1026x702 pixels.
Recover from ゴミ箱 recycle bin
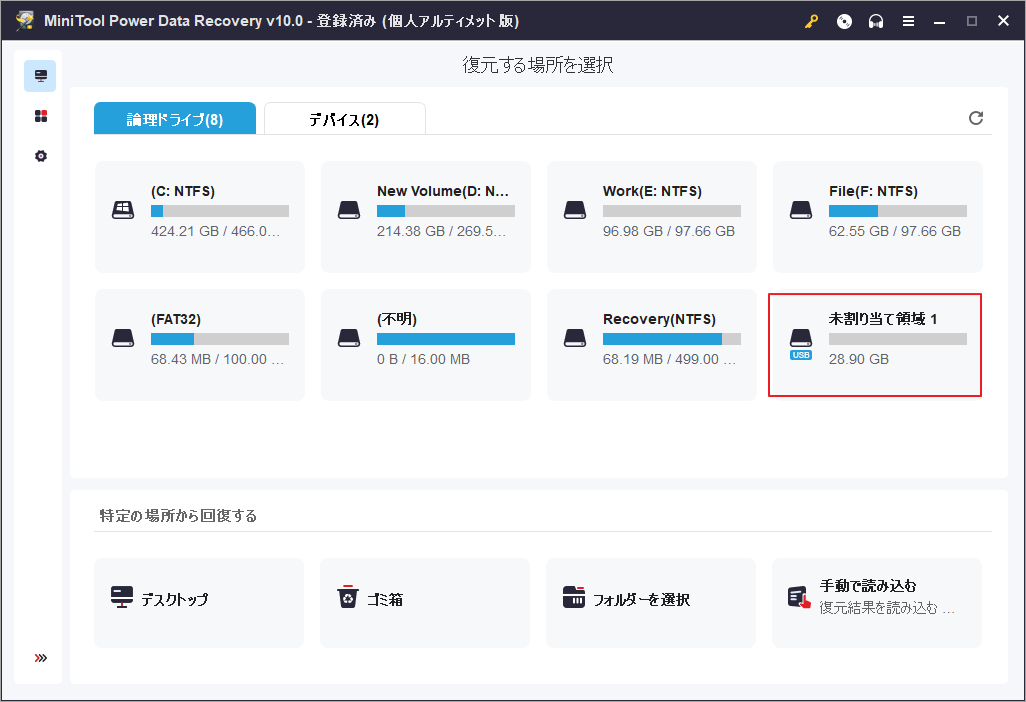pyautogui.click(x=425, y=602)
